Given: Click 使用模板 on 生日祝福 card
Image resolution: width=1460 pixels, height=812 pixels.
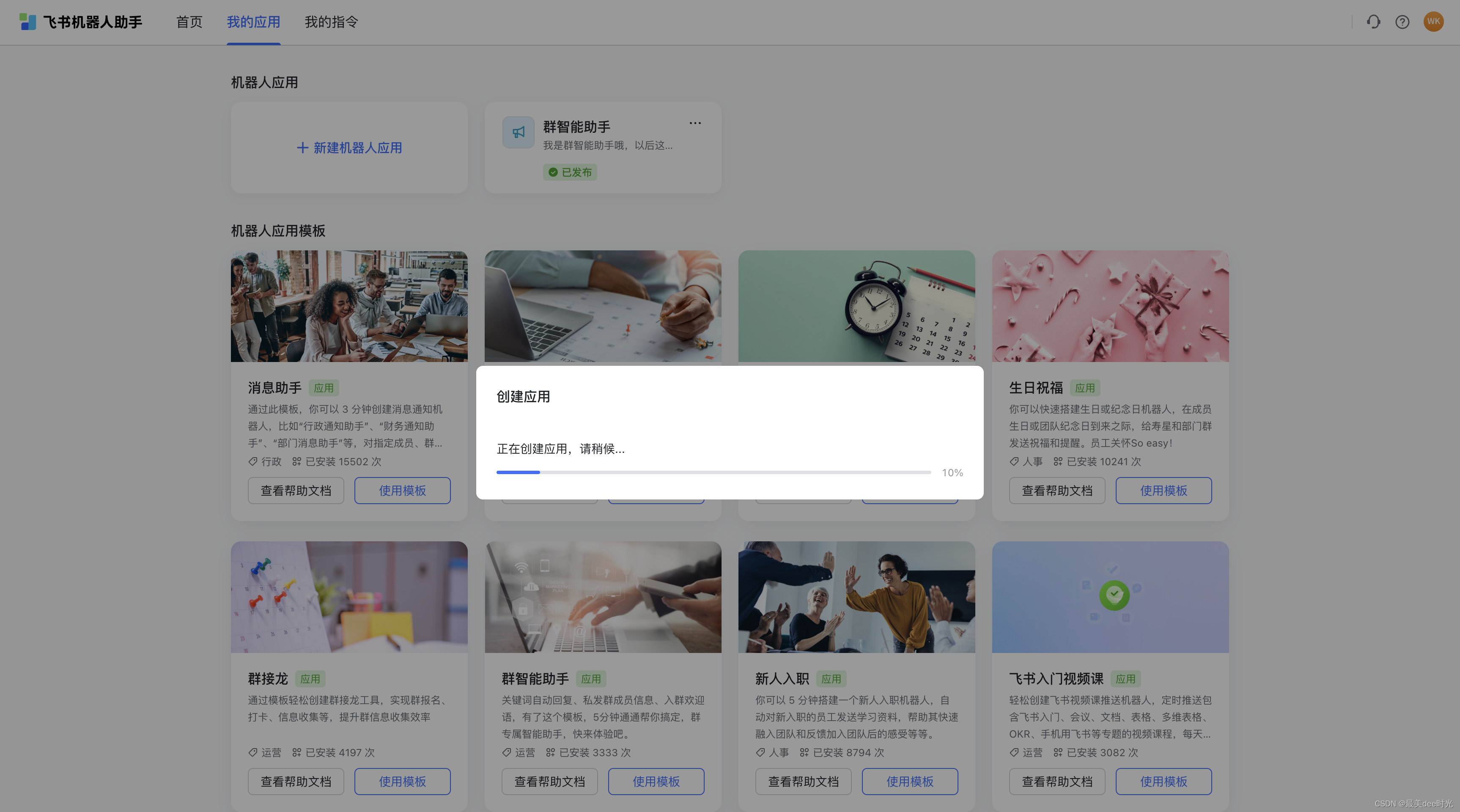Looking at the screenshot, I should pyautogui.click(x=1164, y=490).
